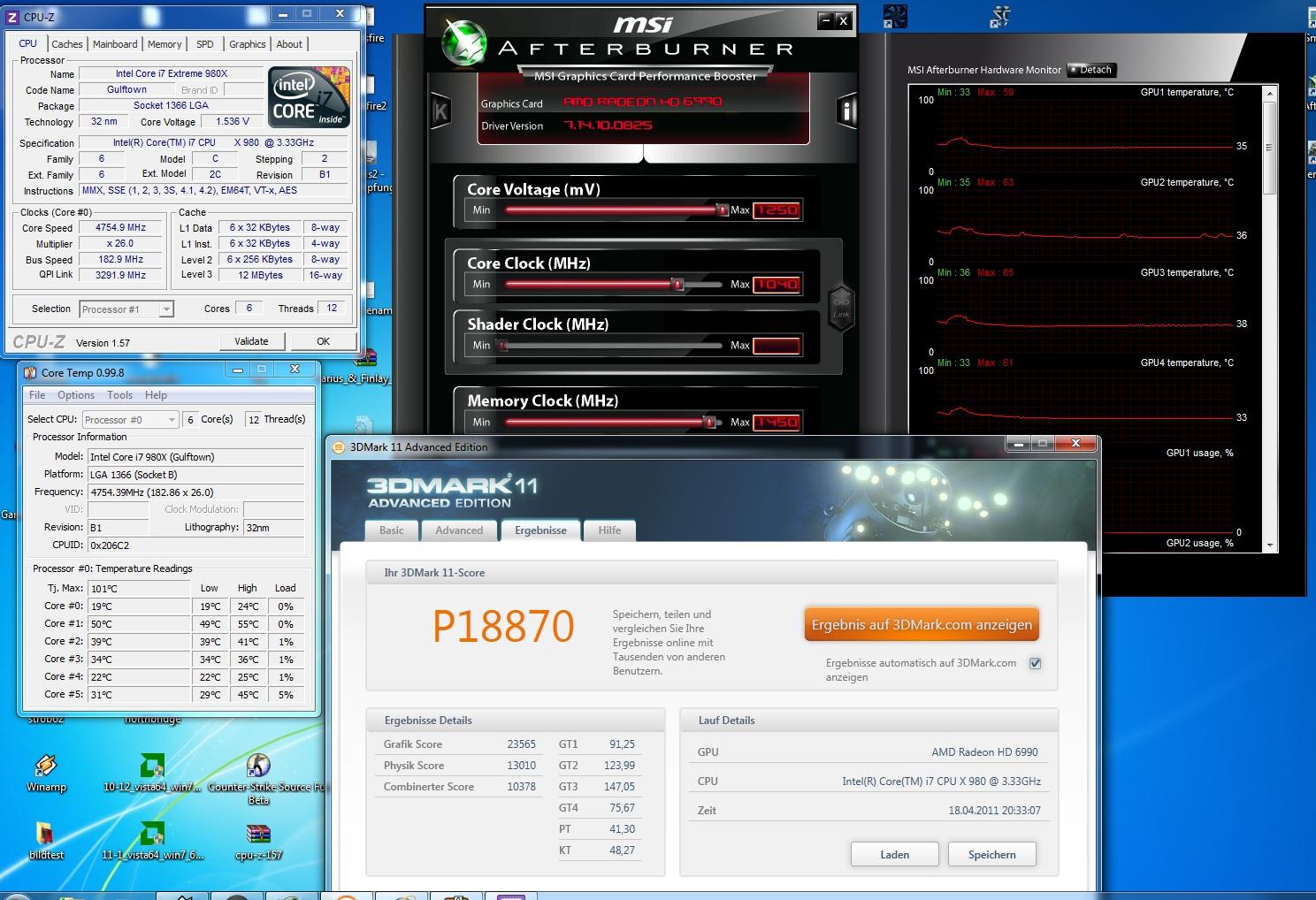Image resolution: width=1316 pixels, height=900 pixels.
Task: Click the Core Temp title bar icon
Action: [x=30, y=372]
